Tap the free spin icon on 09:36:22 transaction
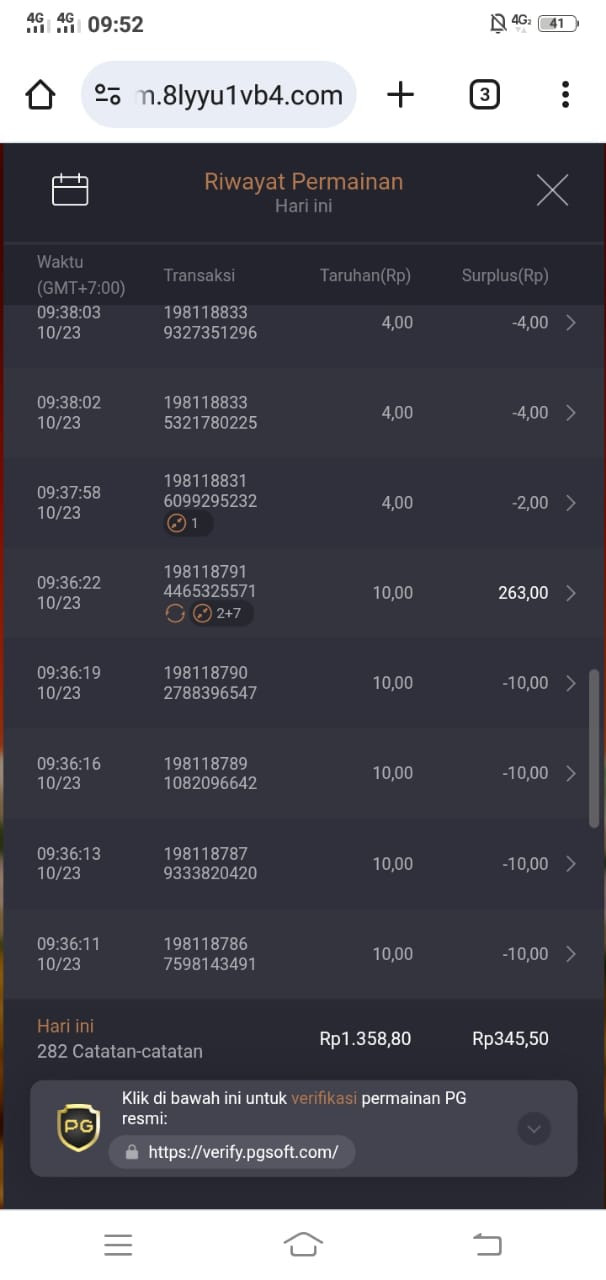606x1280 pixels. (x=175, y=614)
